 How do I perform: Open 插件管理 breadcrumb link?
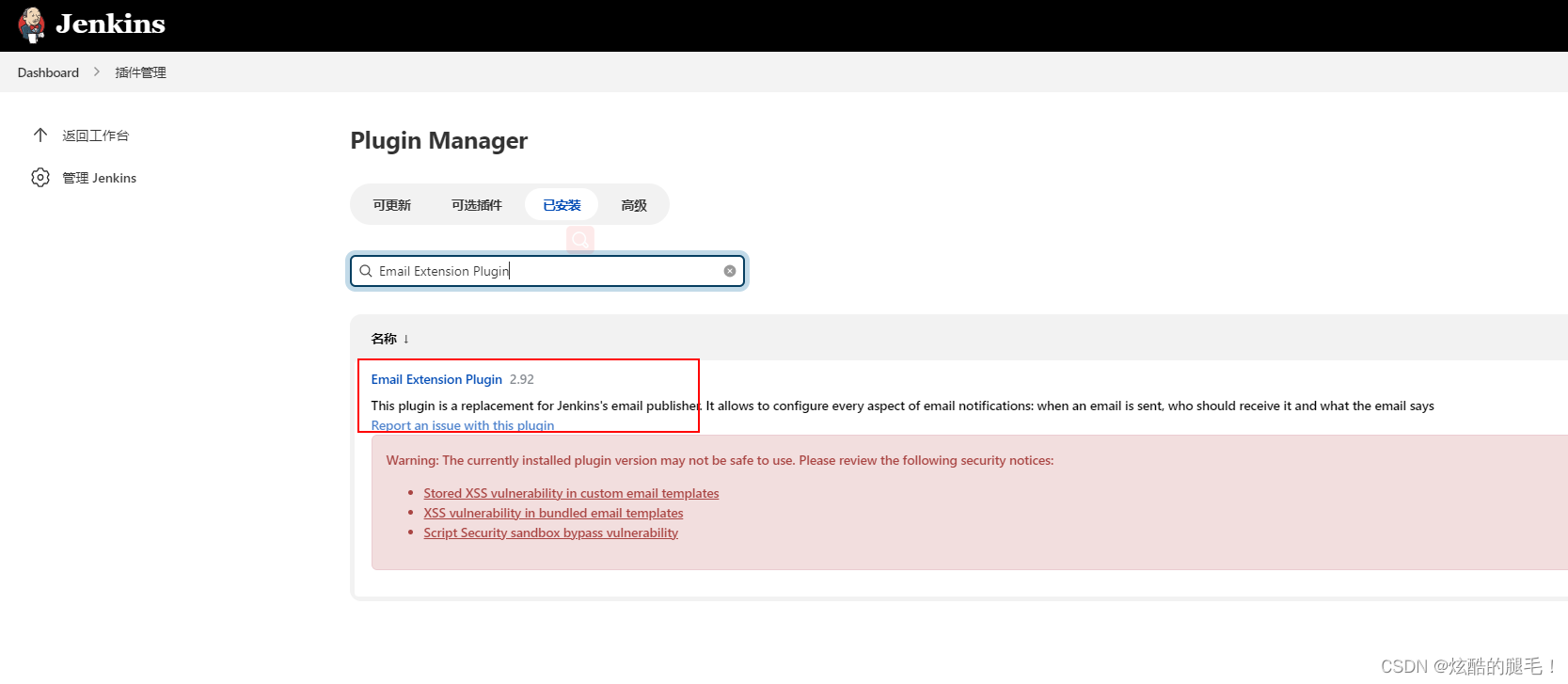coord(140,72)
